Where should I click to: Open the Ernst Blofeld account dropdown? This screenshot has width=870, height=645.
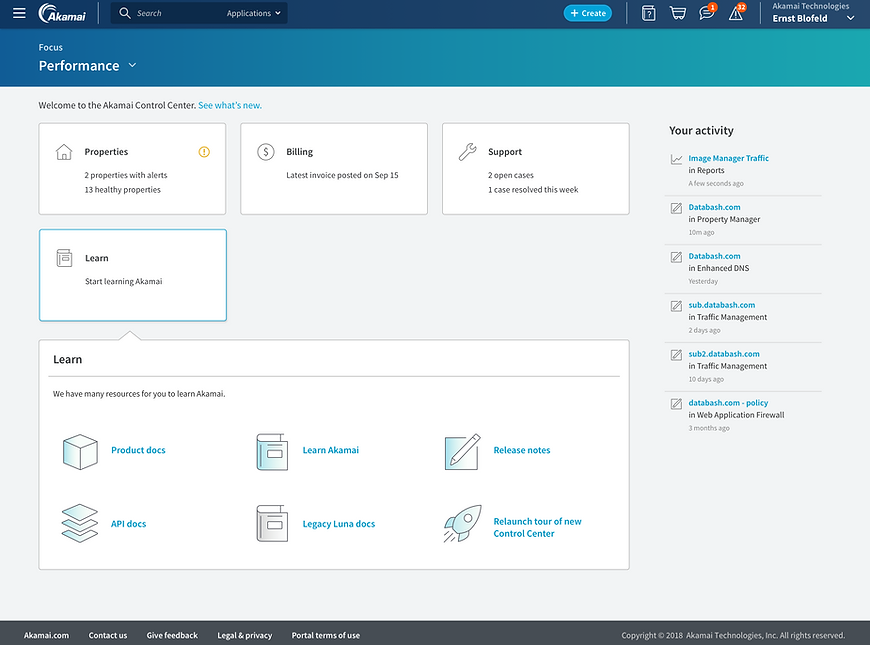[x=812, y=13]
